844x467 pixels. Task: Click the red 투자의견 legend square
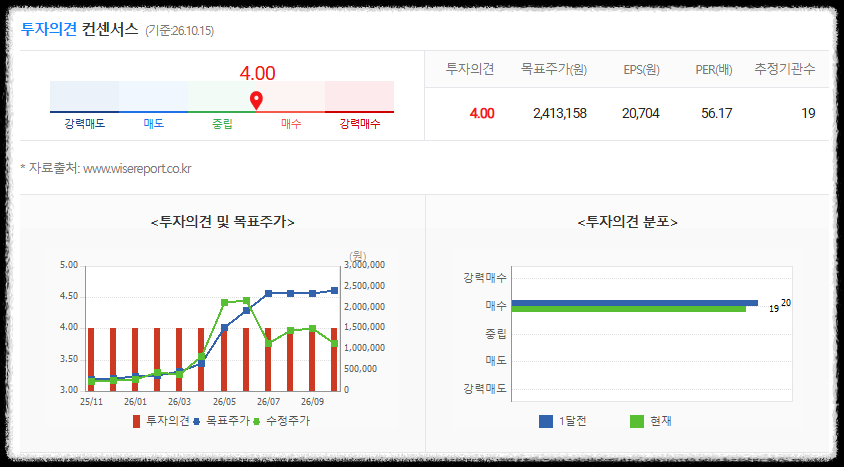[137, 421]
